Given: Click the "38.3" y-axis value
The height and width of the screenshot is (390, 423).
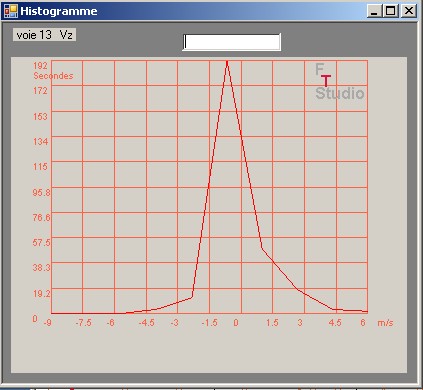Looking at the screenshot, I should (41, 267).
